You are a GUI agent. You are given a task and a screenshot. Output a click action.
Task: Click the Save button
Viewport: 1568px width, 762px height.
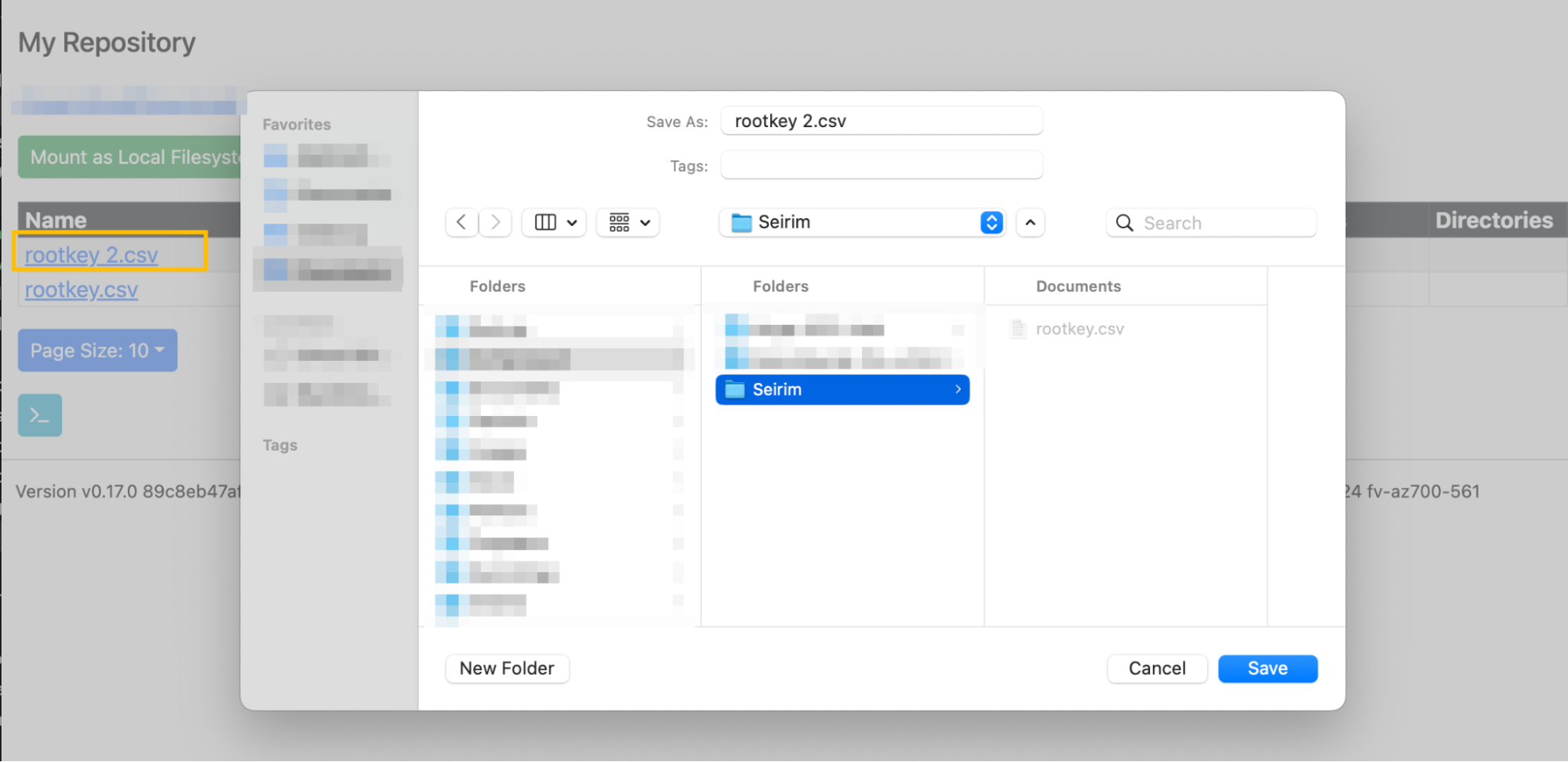tap(1268, 669)
